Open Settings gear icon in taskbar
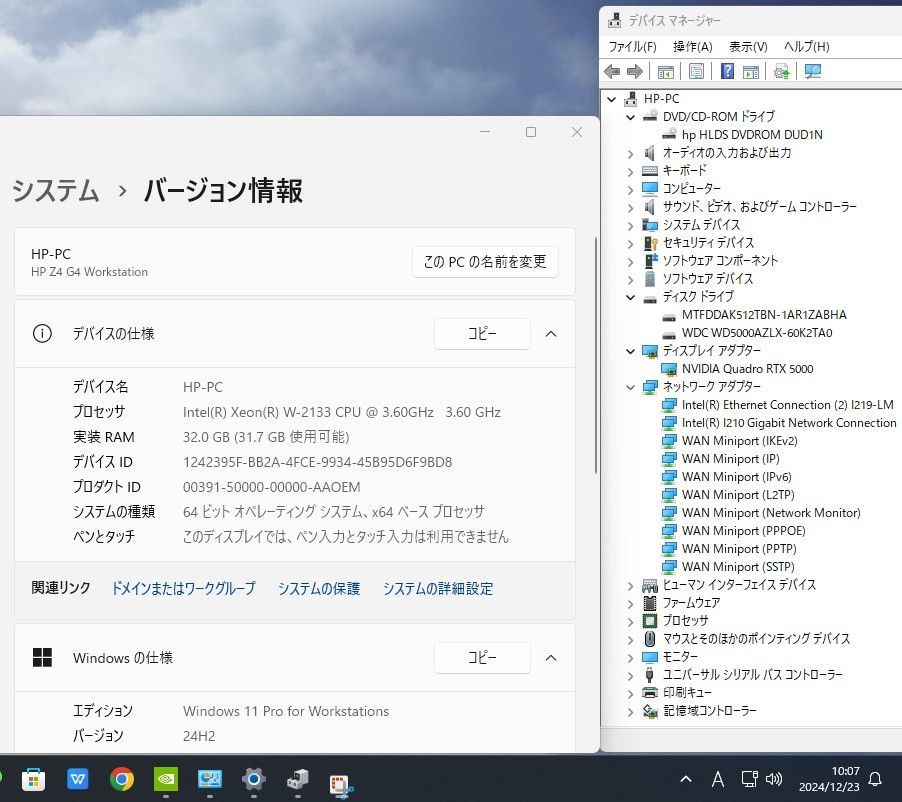This screenshot has width=902, height=802. click(254, 780)
